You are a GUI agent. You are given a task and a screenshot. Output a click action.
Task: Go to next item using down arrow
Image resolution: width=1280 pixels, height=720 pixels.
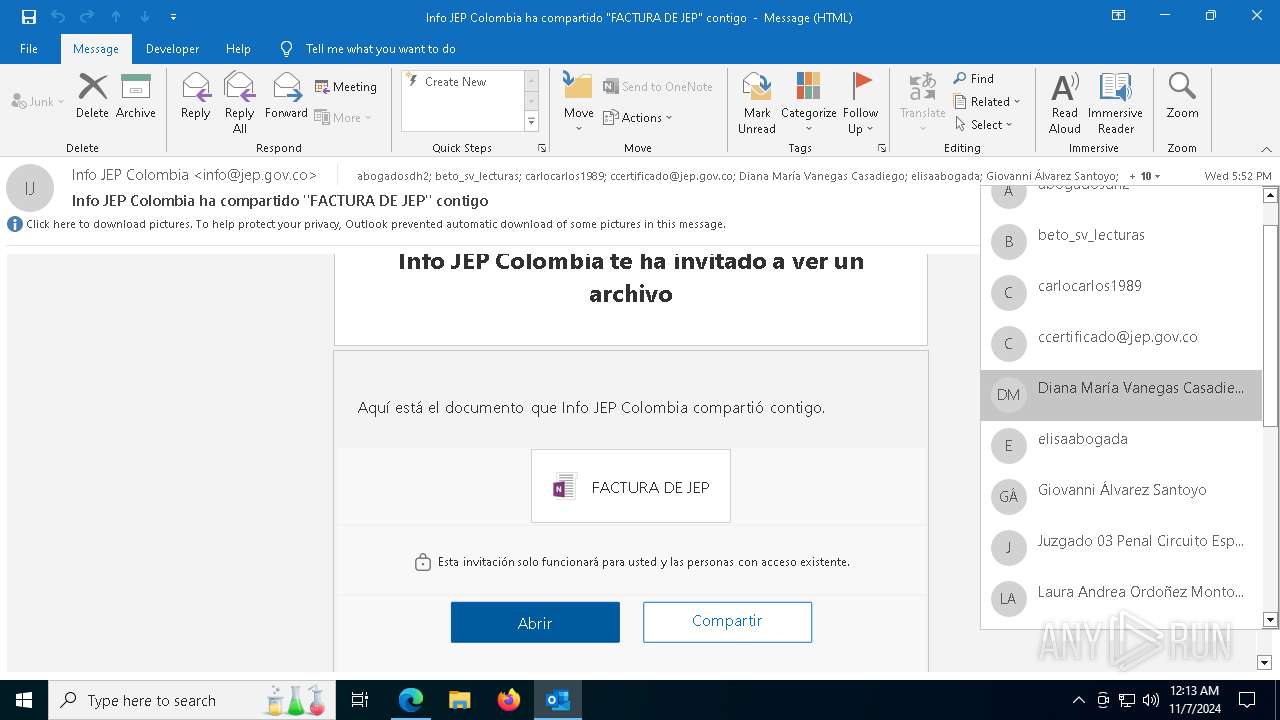tap(145, 17)
